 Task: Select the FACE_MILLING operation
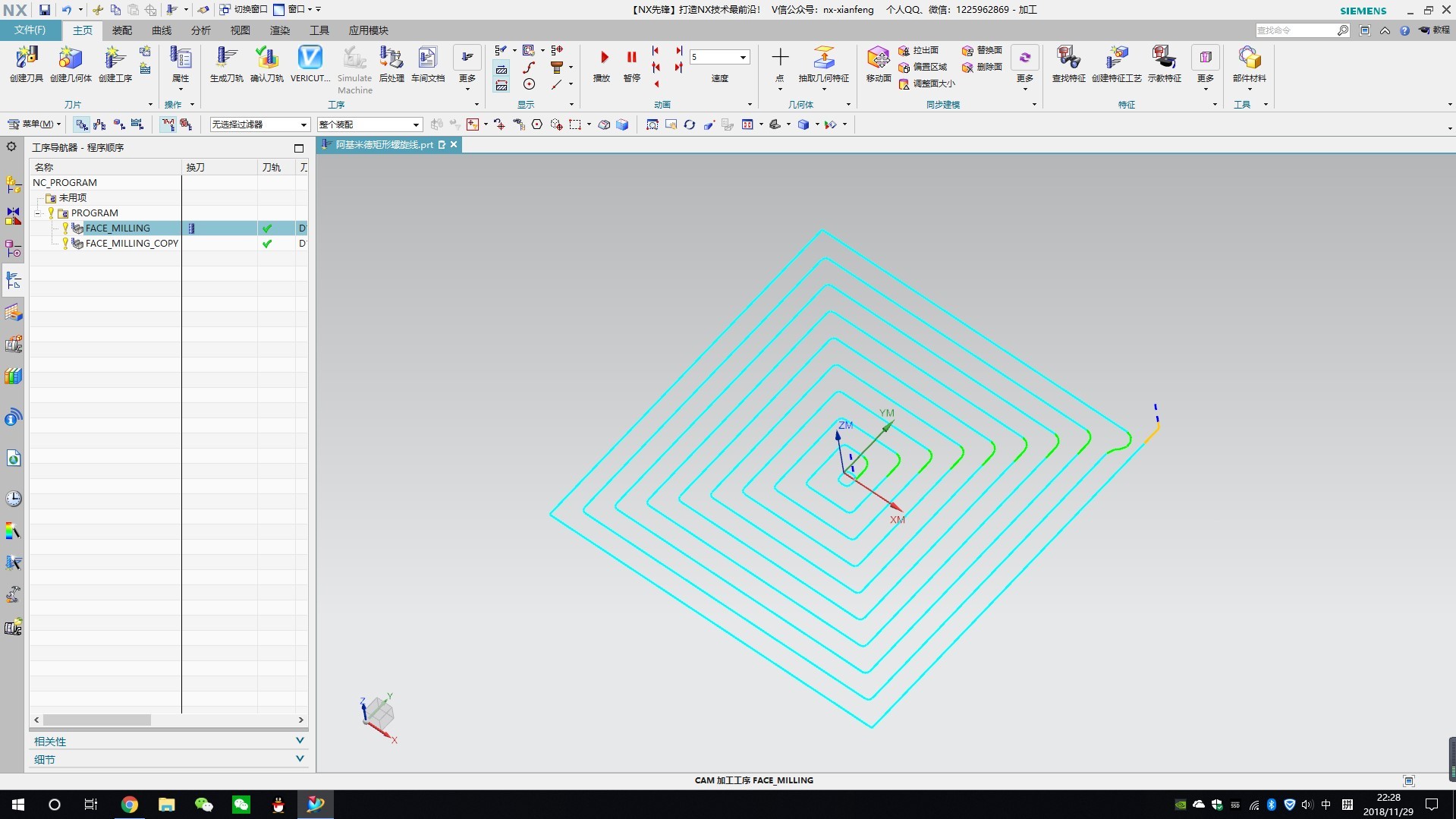(x=118, y=228)
